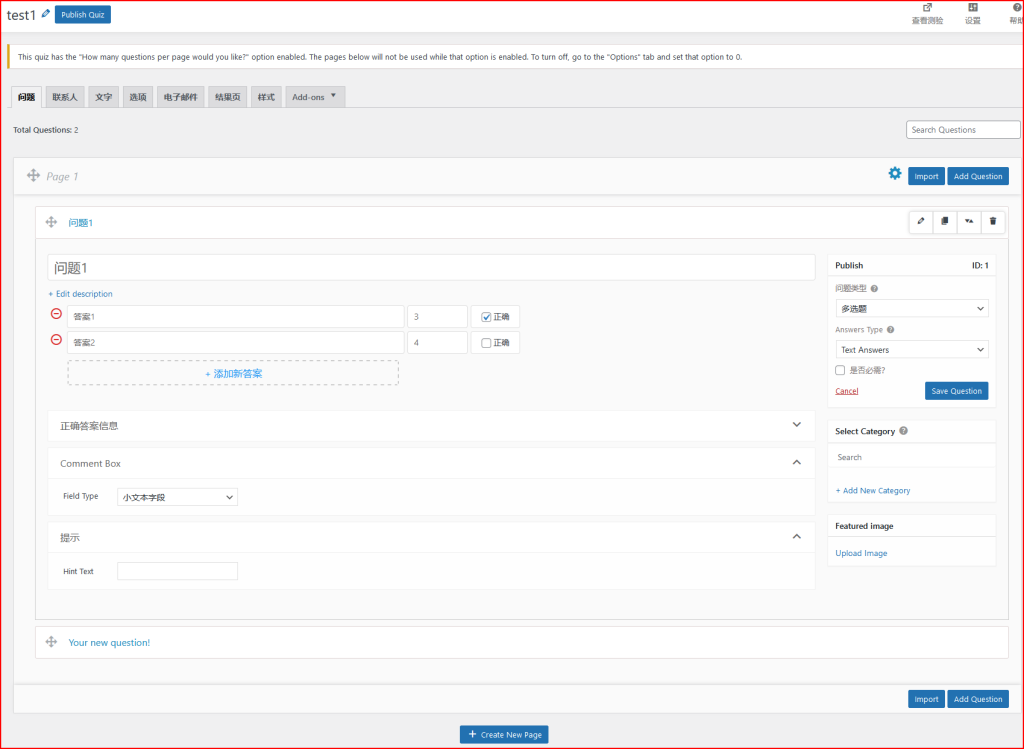The image size is (1024, 749).
Task: Remove 答案2 with the red minus icon
Action: coord(56,340)
